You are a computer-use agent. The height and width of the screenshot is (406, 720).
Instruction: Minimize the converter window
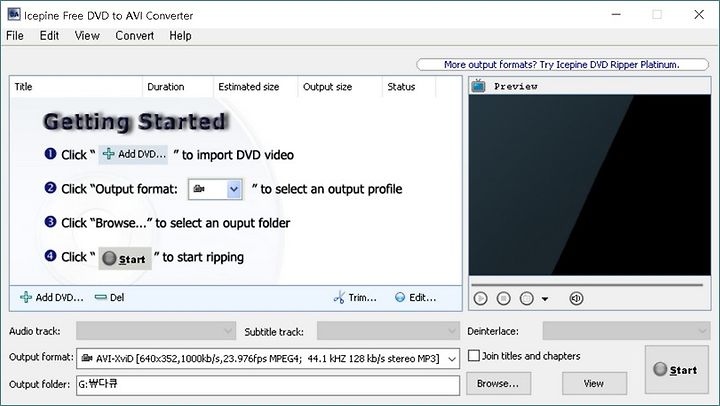point(616,15)
